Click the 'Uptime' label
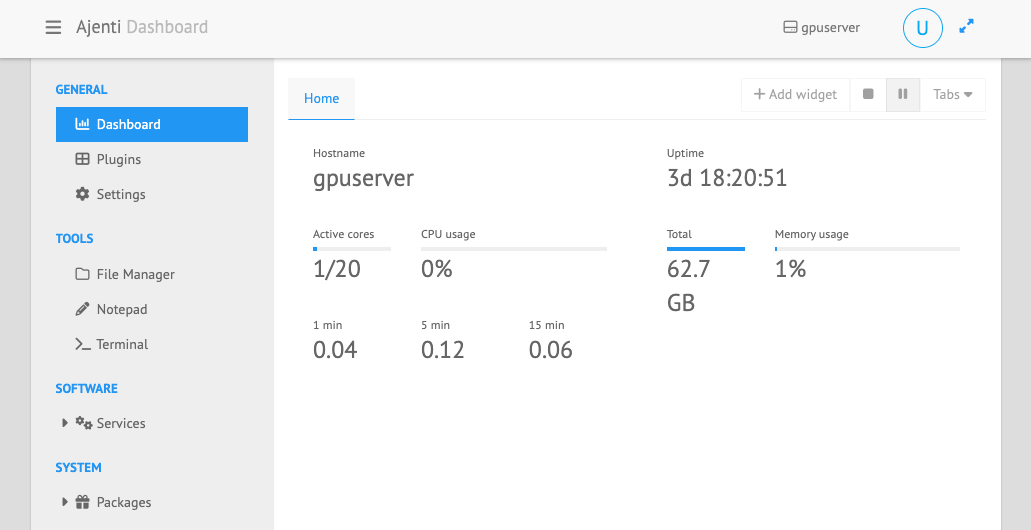This screenshot has width=1031, height=530. coord(685,153)
